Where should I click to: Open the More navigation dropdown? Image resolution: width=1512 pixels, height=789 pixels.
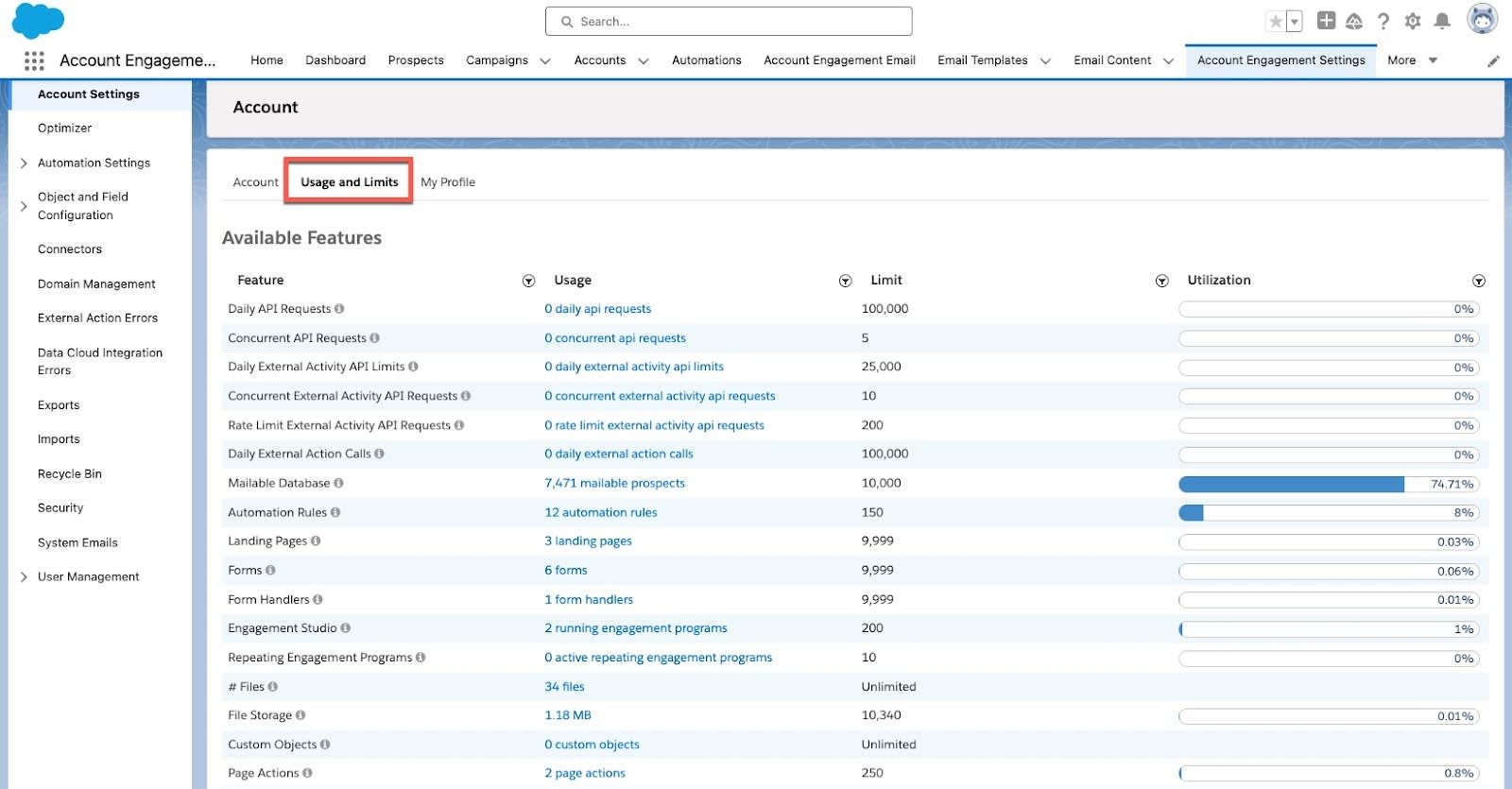(x=1412, y=60)
